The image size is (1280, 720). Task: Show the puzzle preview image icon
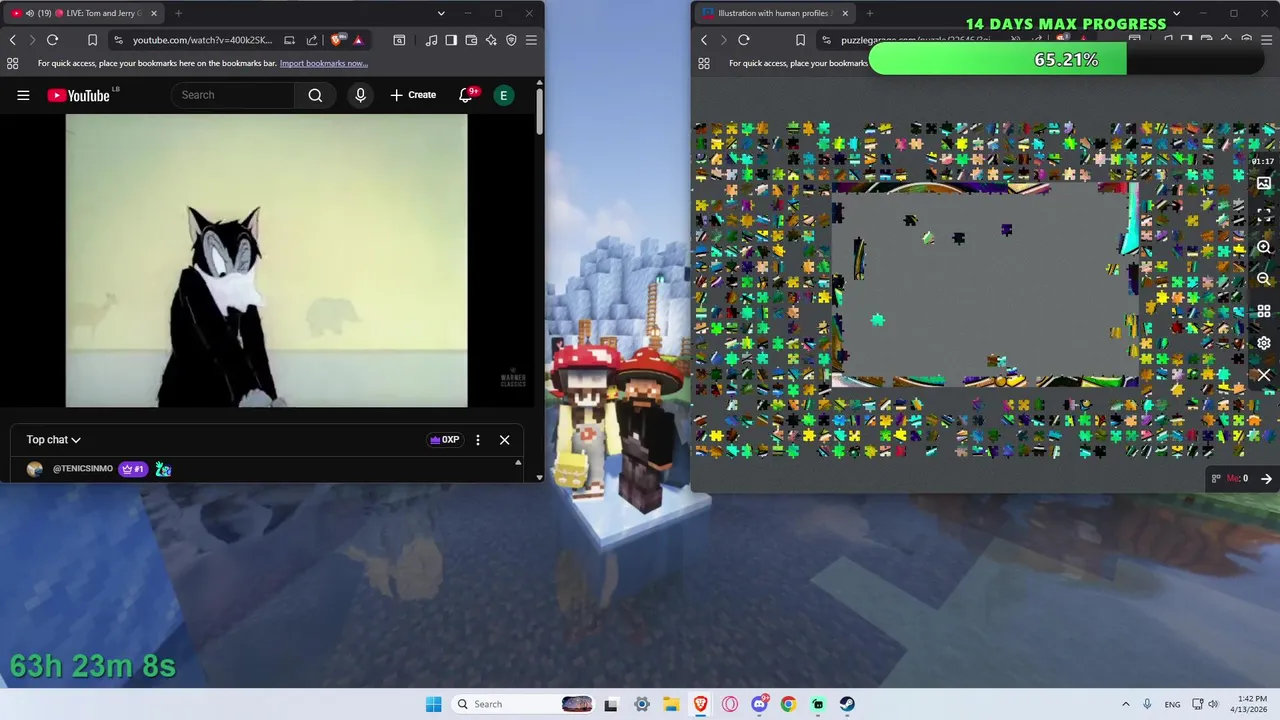[x=1264, y=184]
